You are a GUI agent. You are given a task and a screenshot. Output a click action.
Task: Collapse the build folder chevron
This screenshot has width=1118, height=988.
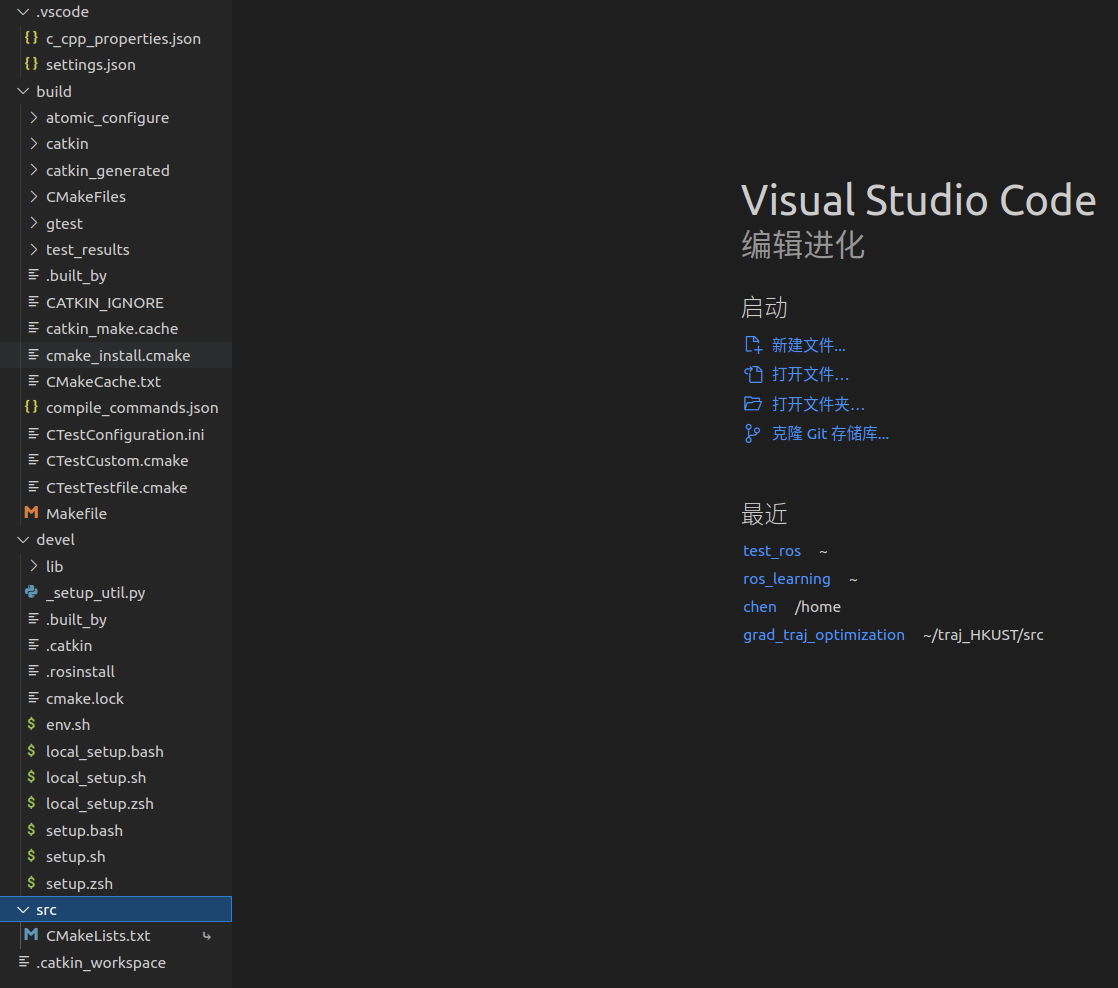coord(23,91)
